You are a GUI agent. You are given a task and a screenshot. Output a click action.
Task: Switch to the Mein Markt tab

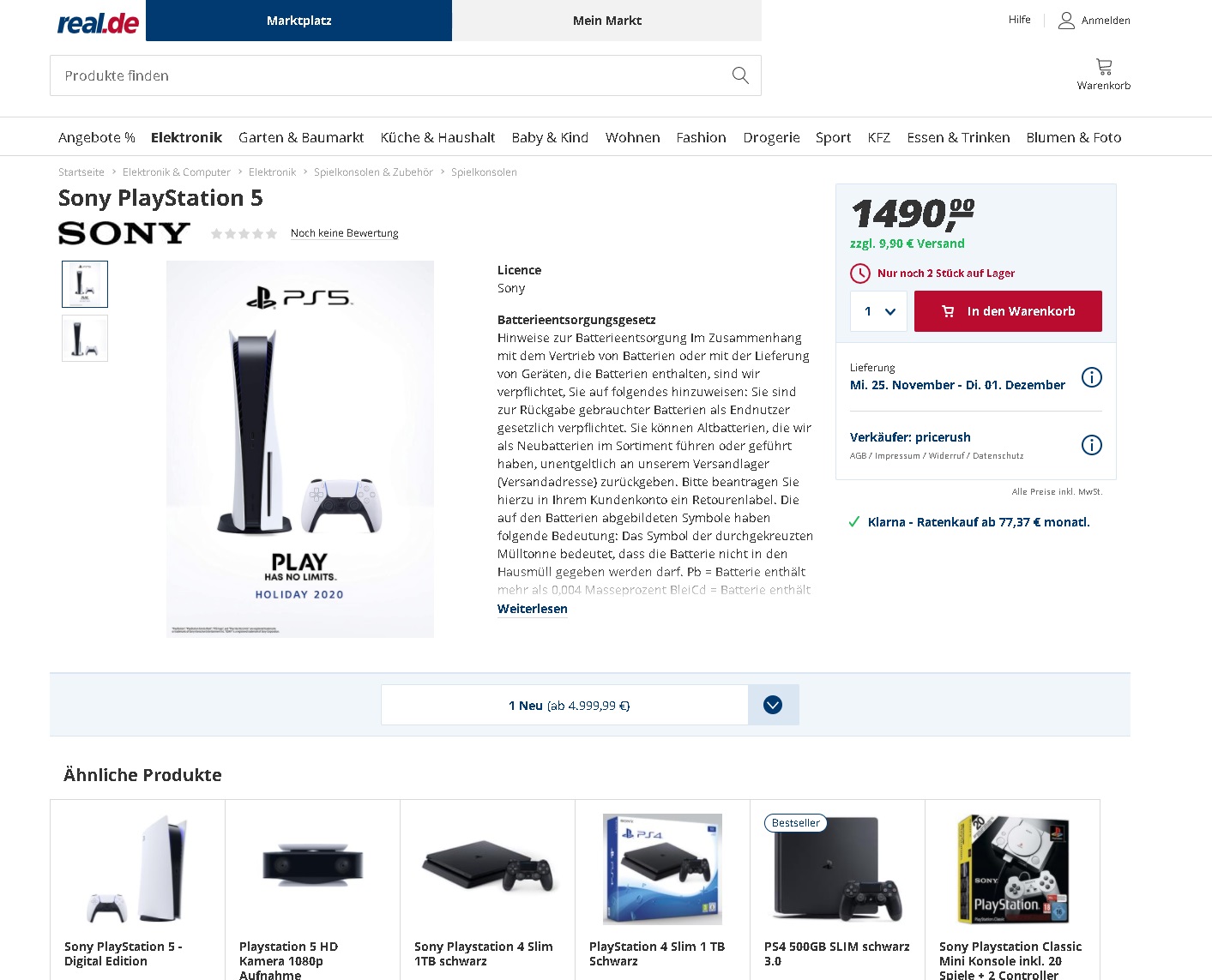(606, 21)
